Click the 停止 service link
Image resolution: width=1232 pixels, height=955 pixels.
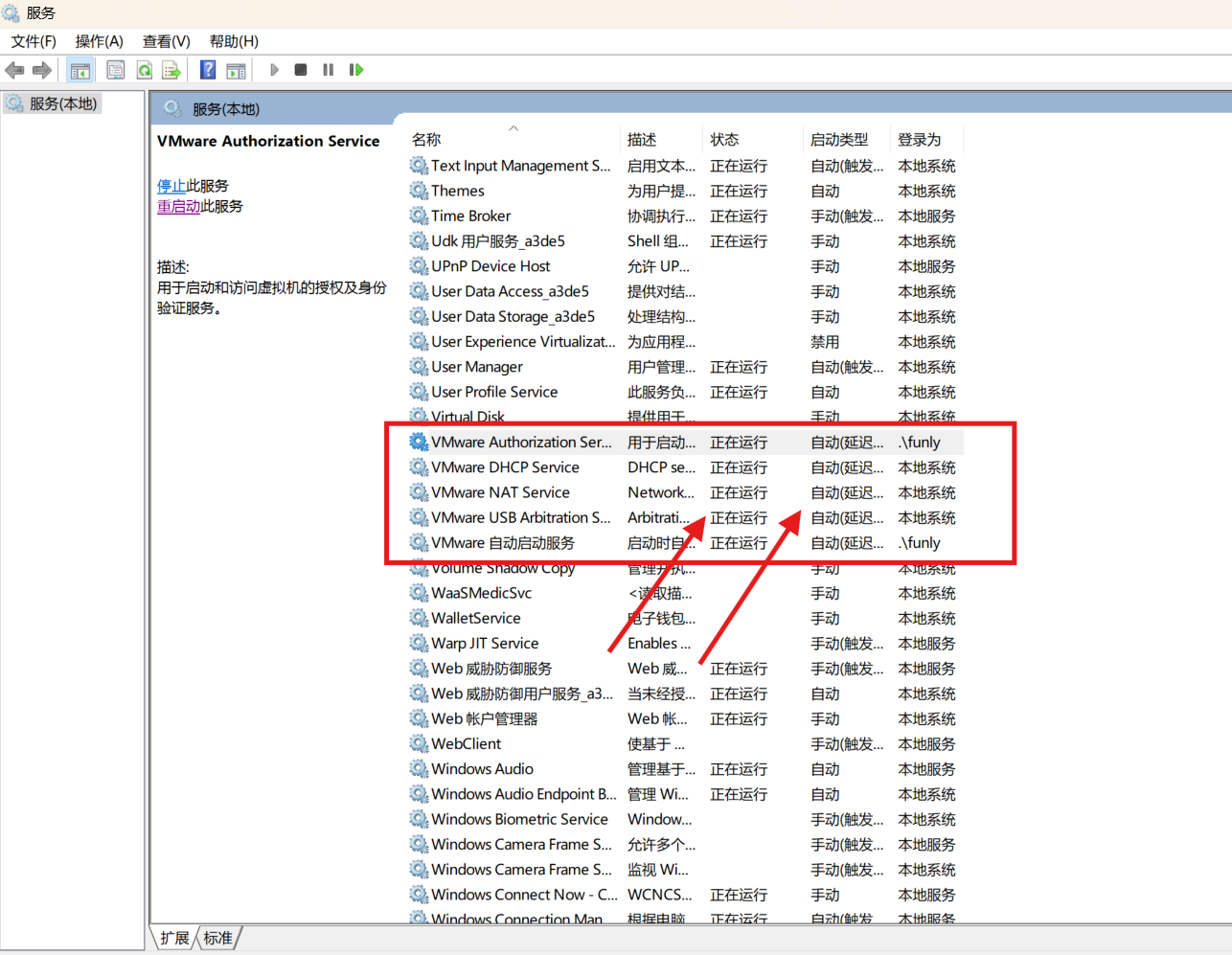tap(171, 186)
